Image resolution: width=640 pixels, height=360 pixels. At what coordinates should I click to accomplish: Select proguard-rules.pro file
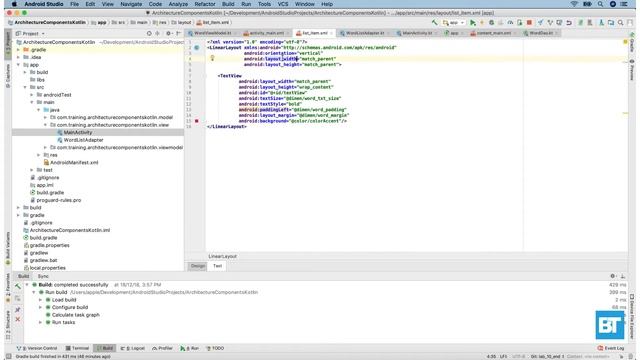pos(59,200)
